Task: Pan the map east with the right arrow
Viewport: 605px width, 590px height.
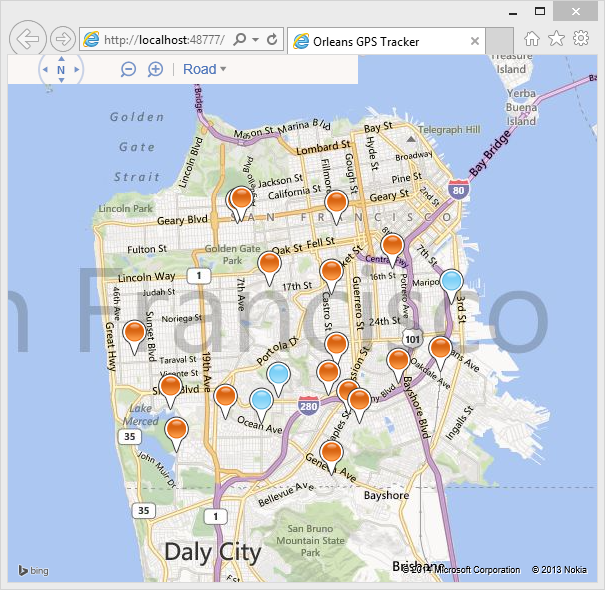Action: point(77,69)
